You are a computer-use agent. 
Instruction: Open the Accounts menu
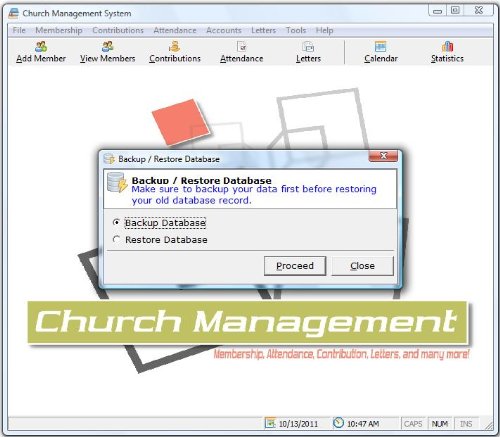(x=224, y=30)
